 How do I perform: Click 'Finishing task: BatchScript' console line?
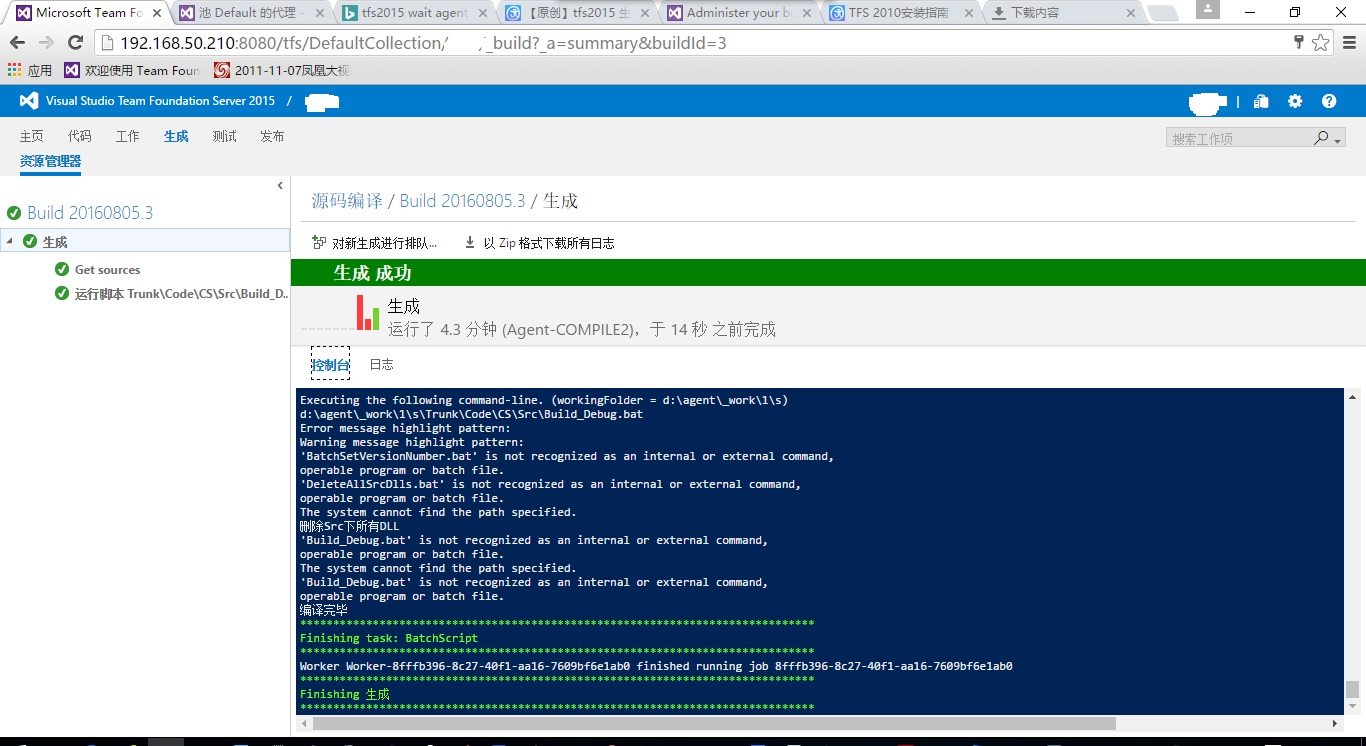389,638
